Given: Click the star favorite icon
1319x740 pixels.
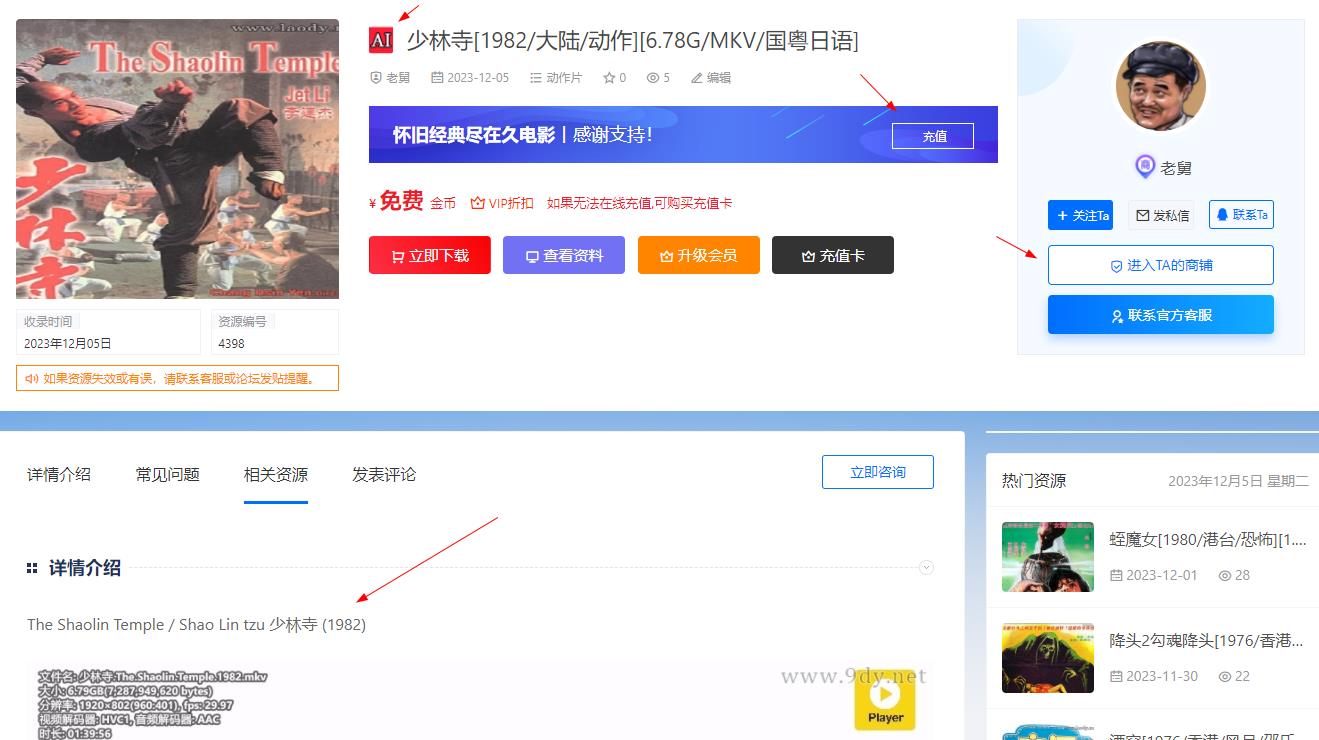Looking at the screenshot, I should click(608, 78).
